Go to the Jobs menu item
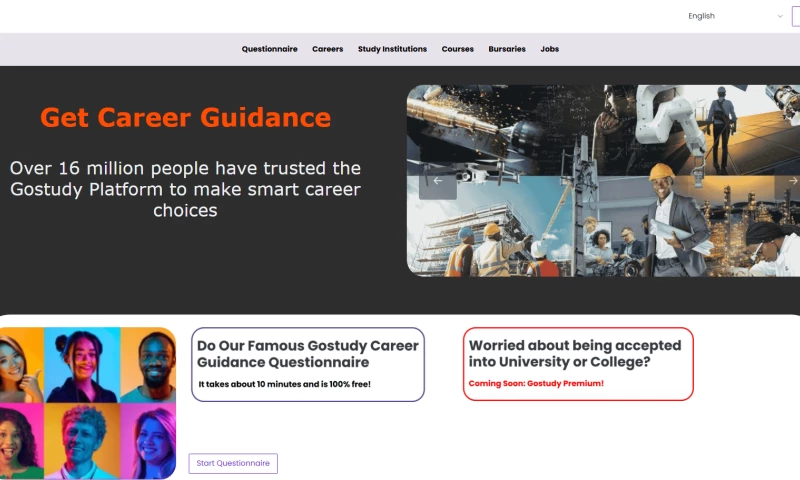This screenshot has width=800, height=480. pos(549,49)
